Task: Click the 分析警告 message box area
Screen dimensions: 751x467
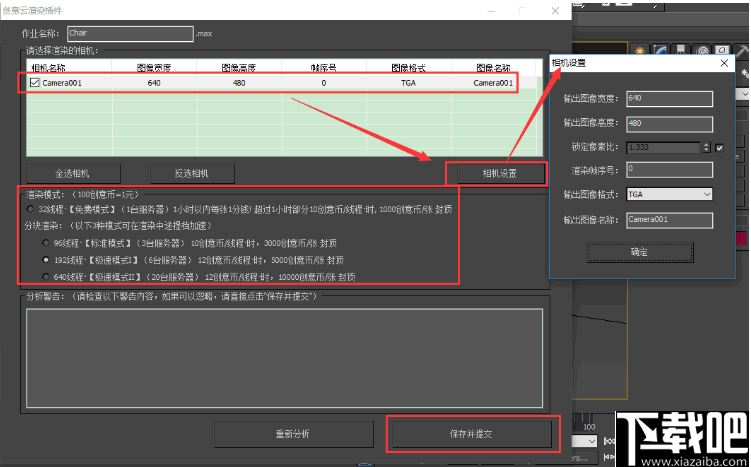Action: coord(284,358)
